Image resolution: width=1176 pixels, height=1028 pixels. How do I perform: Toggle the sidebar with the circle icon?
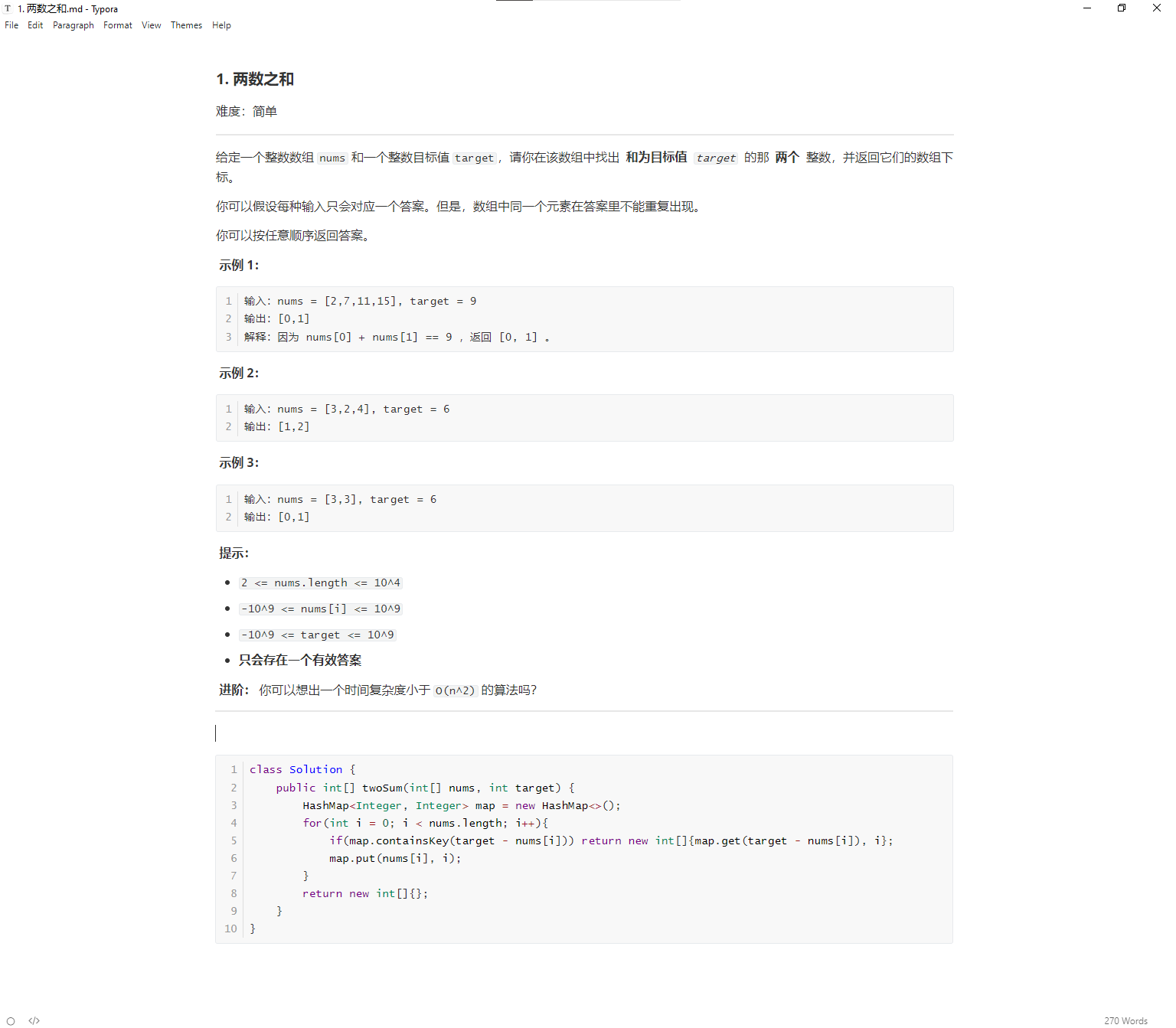[11, 1020]
